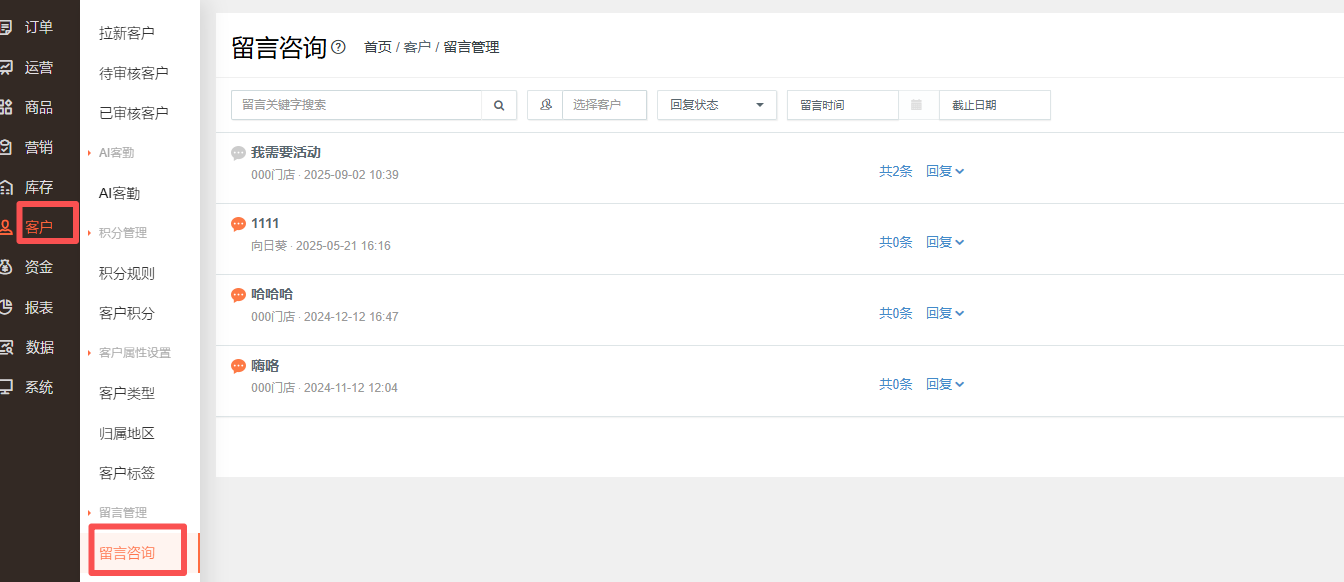Click 向日葵 · 2025-05-21 16:16 text
1344x582 pixels.
click(321, 246)
